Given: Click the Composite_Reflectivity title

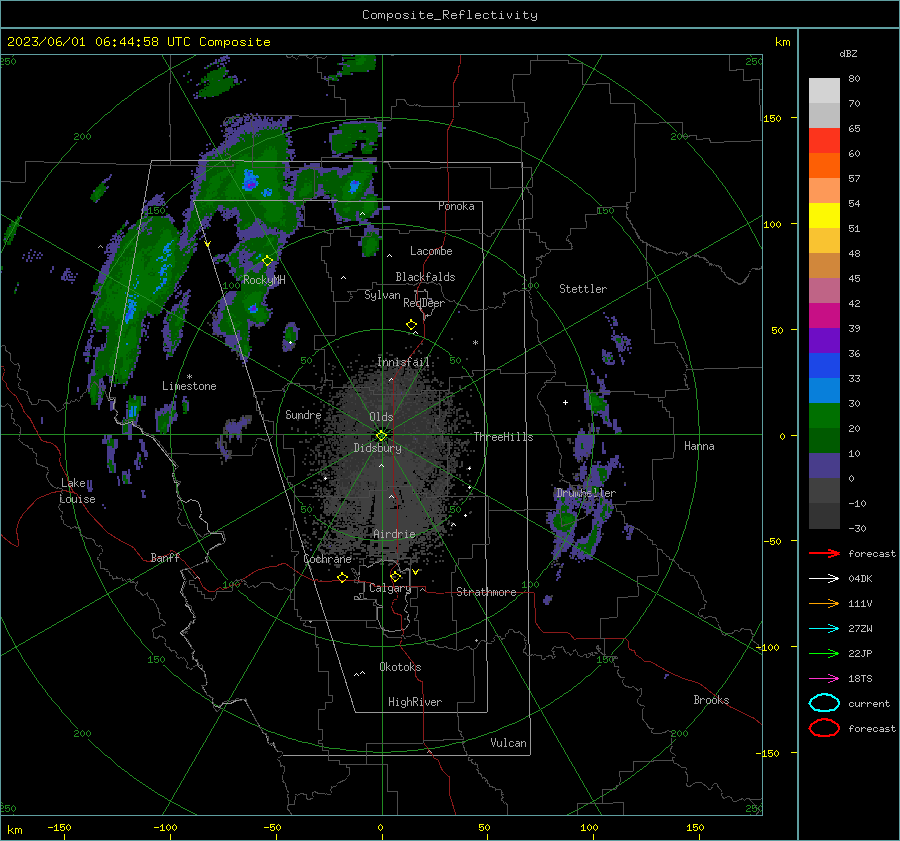Looking at the screenshot, I should point(450,15).
